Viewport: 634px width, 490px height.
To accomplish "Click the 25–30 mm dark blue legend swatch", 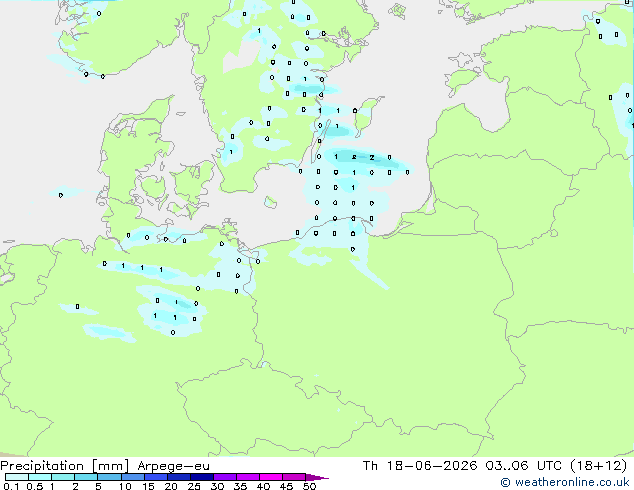I will pyautogui.click(x=202, y=477).
